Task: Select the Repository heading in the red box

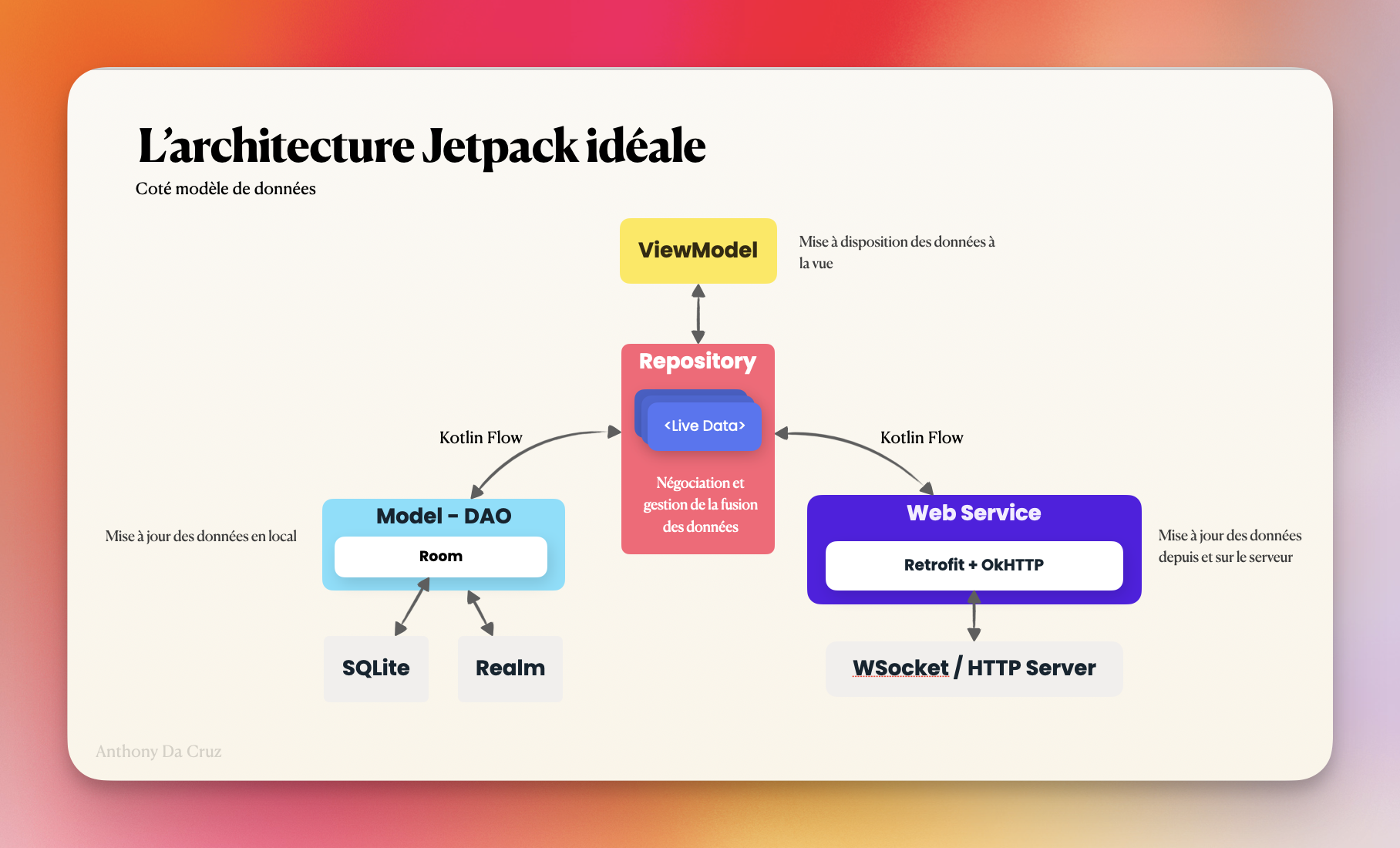Action: (x=697, y=361)
